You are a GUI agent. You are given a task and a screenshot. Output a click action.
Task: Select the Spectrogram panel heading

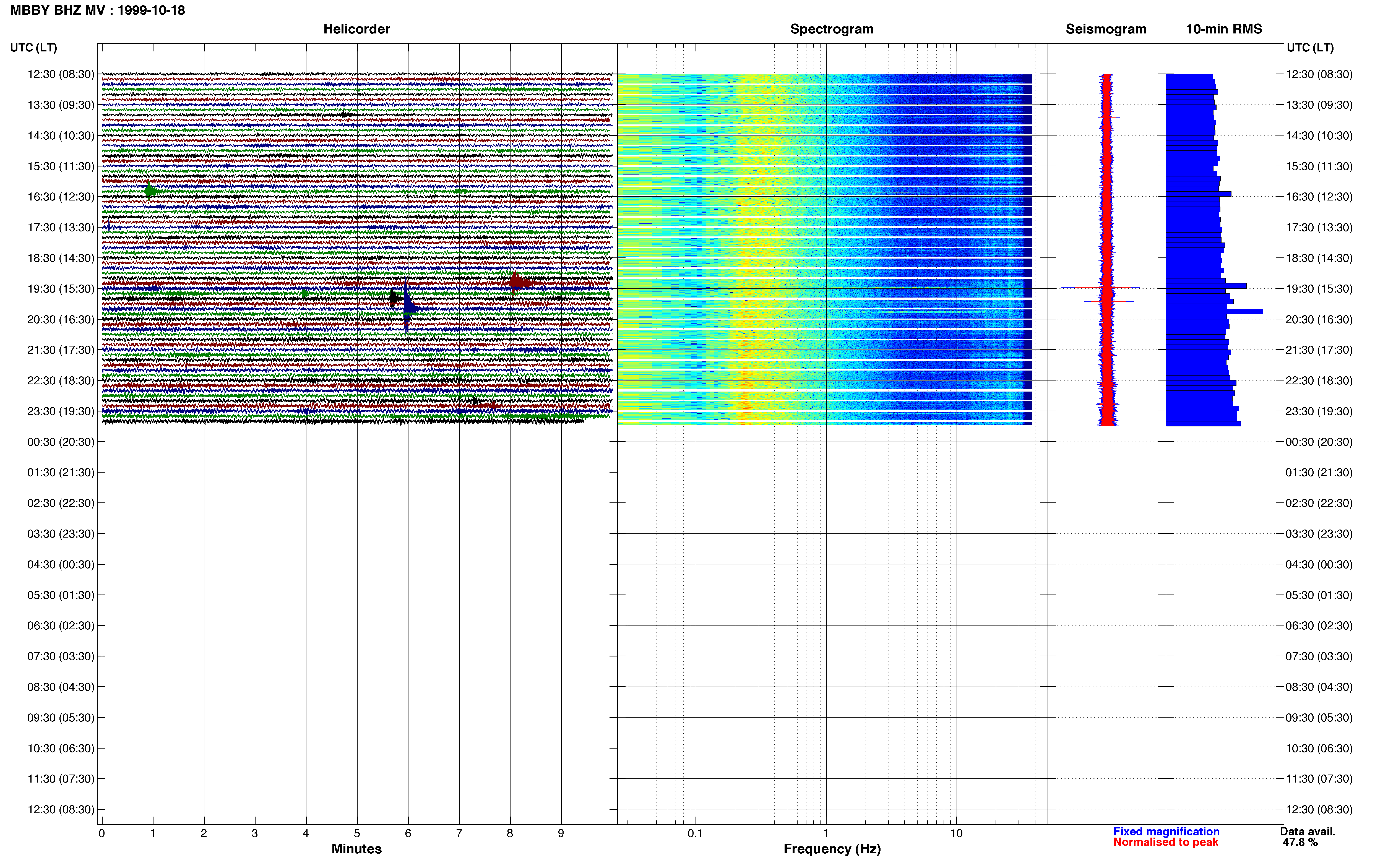coord(832,29)
